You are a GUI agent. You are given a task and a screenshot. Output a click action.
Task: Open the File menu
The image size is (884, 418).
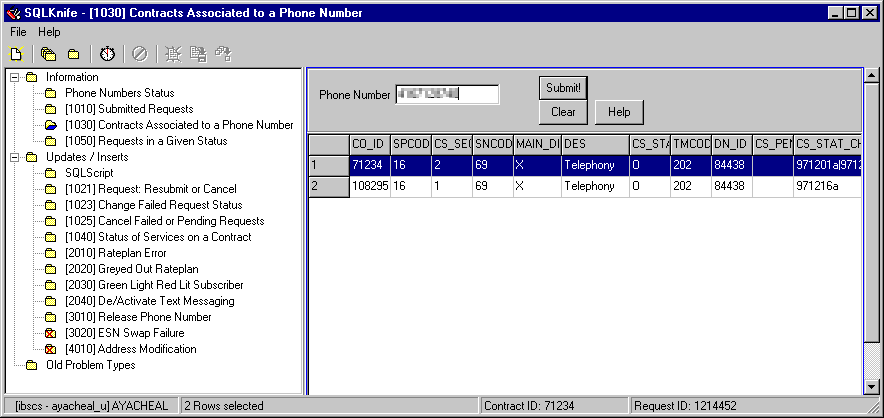tap(18, 32)
